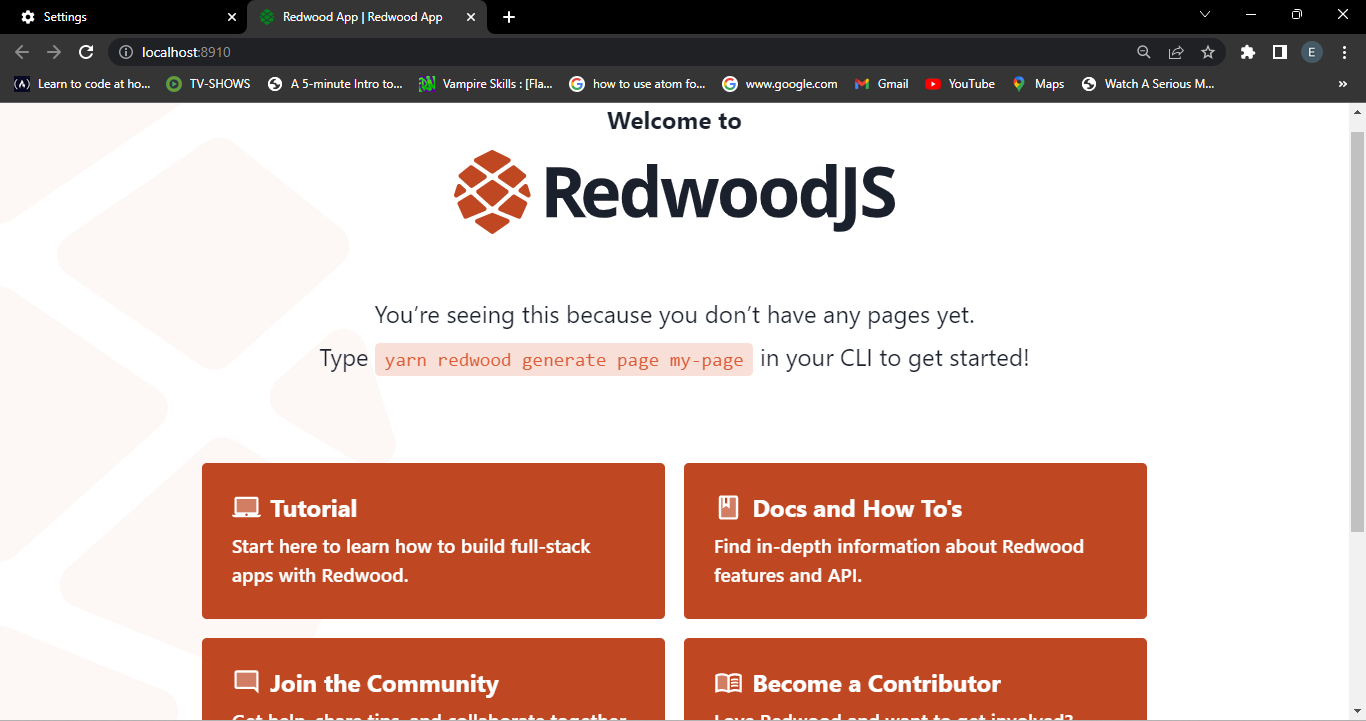Image resolution: width=1366 pixels, height=721 pixels.
Task: Click the laptop icon on the Tutorial card
Action: pyautogui.click(x=246, y=508)
